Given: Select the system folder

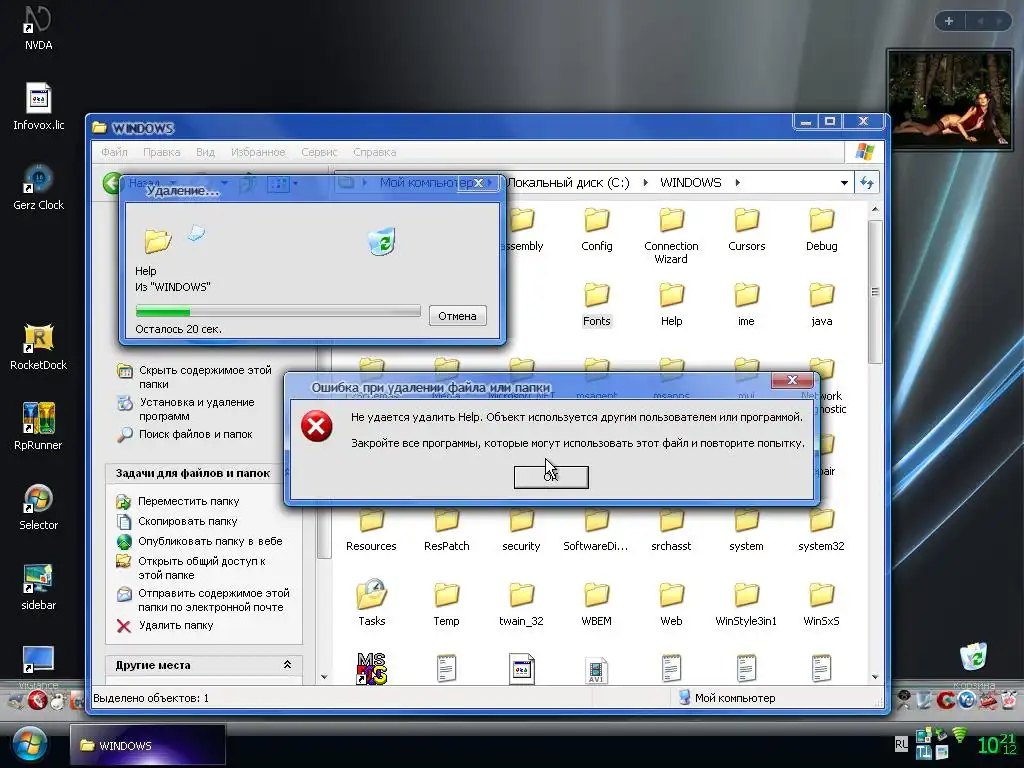Looking at the screenshot, I should coord(746,530).
